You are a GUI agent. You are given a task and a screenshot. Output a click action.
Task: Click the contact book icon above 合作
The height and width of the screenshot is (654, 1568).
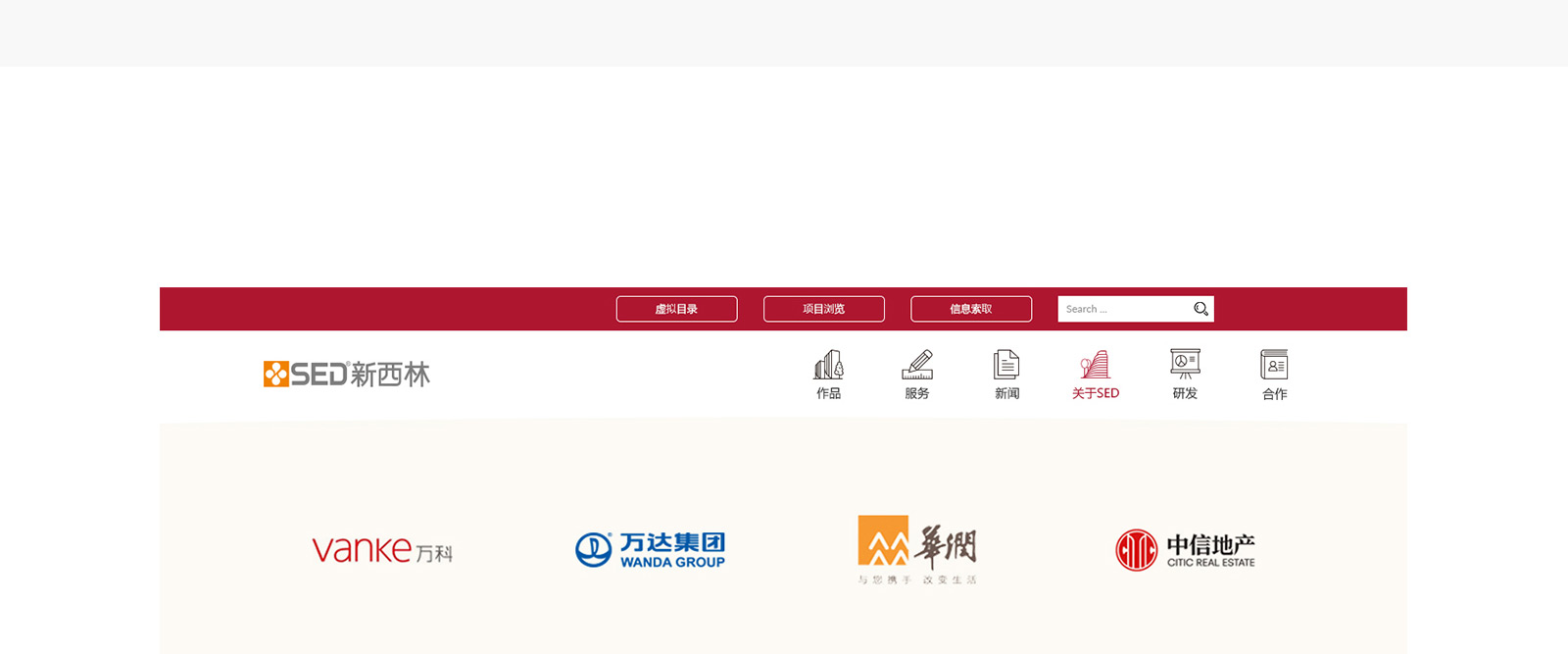pyautogui.click(x=1274, y=365)
